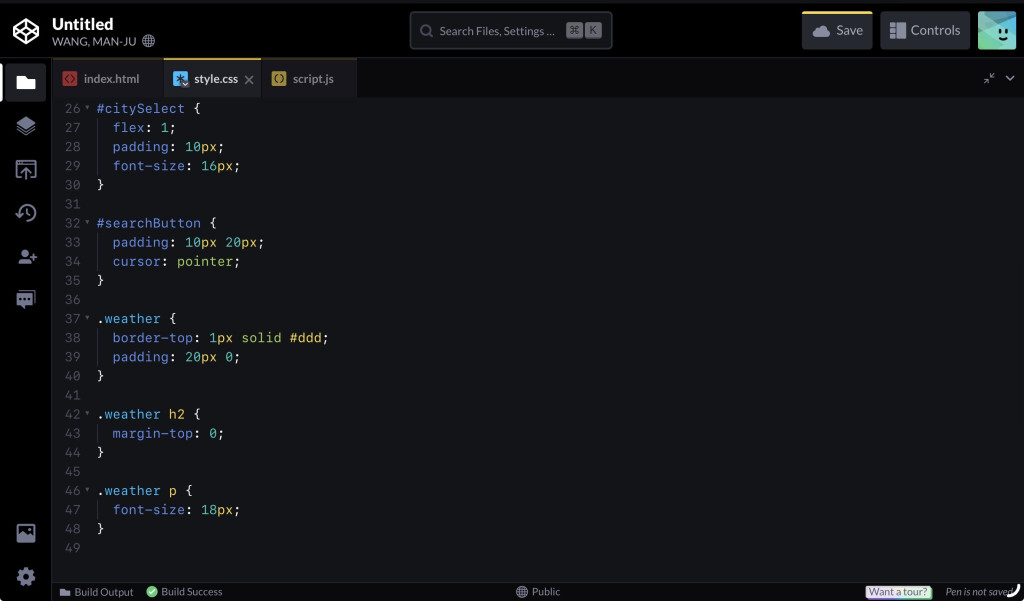Click the magnifier icon in search box
The image size is (1024, 601).
(x=426, y=31)
